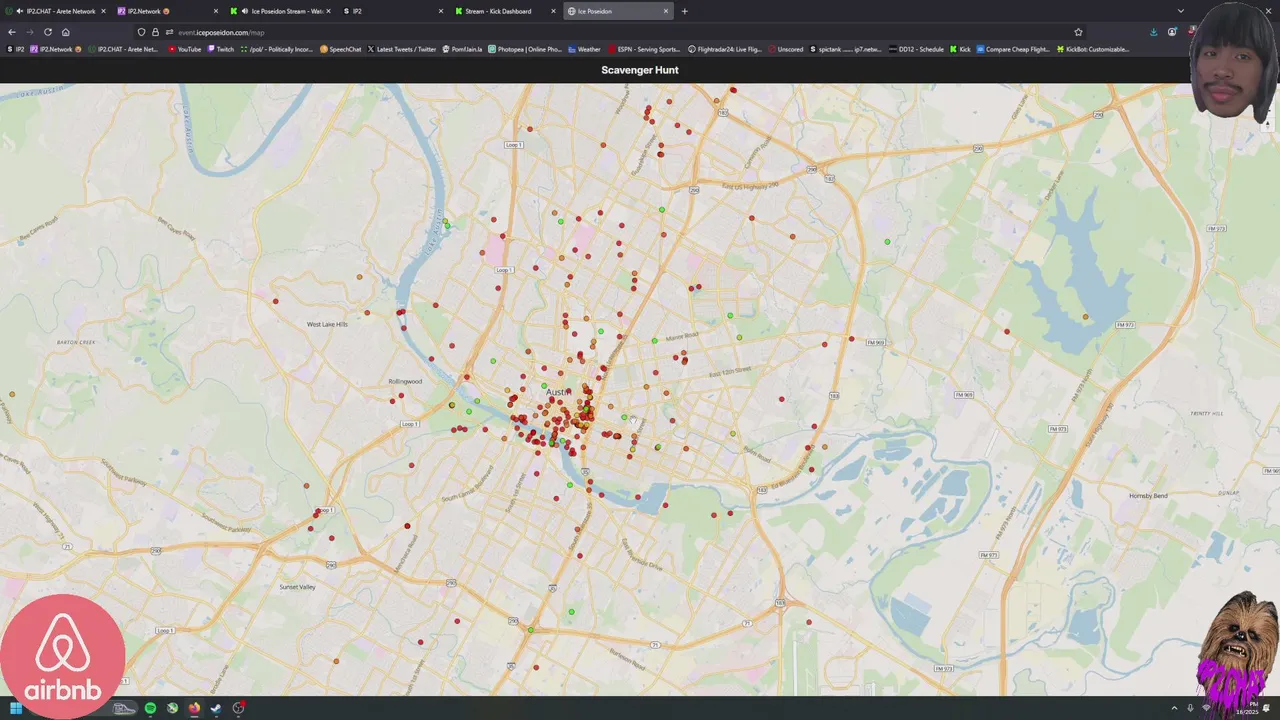Screen dimensions: 1280x720
Task: Close the Ice Poseidon tab
Action: pos(666,11)
